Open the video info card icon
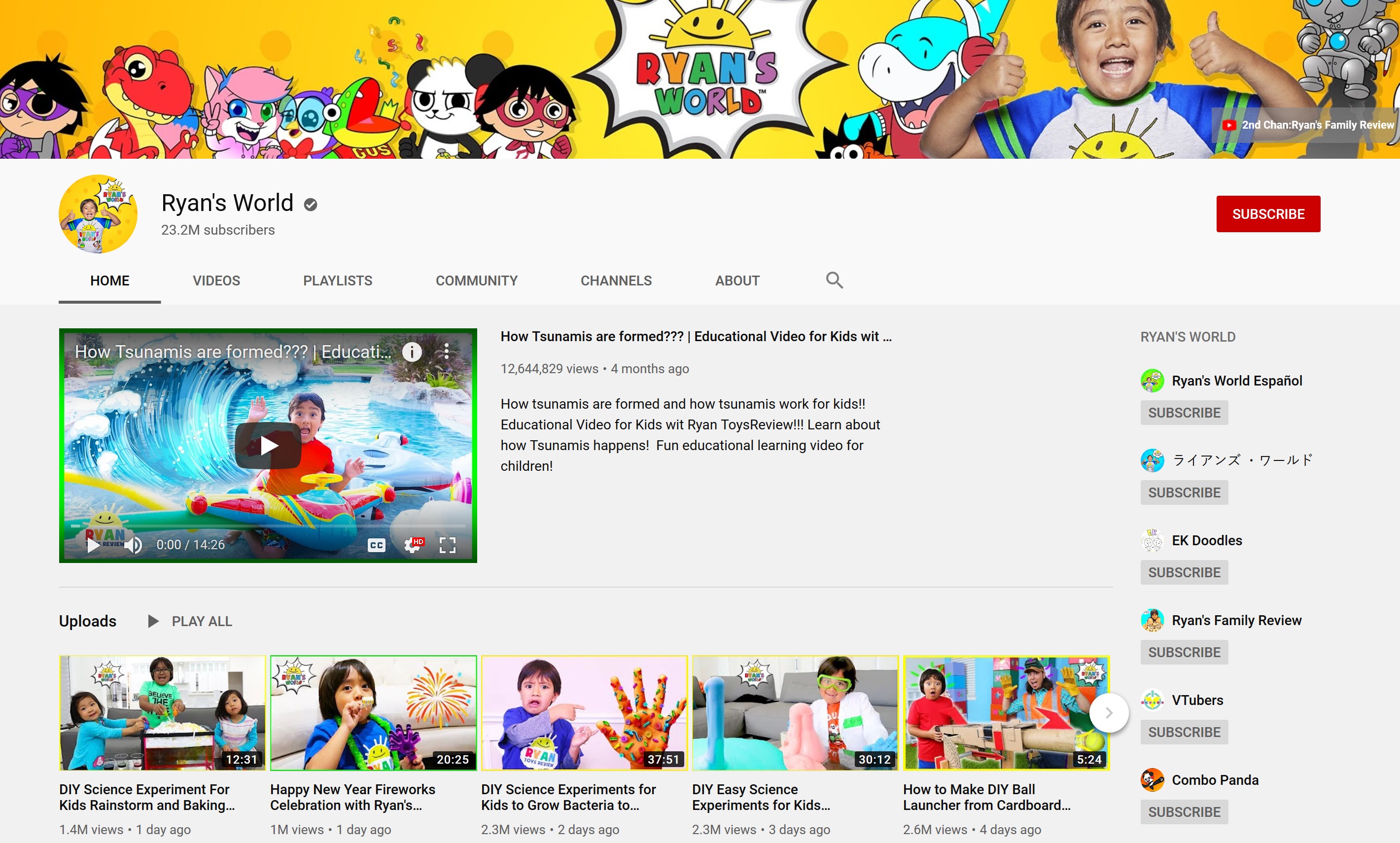The height and width of the screenshot is (843, 1400). pyautogui.click(x=412, y=352)
